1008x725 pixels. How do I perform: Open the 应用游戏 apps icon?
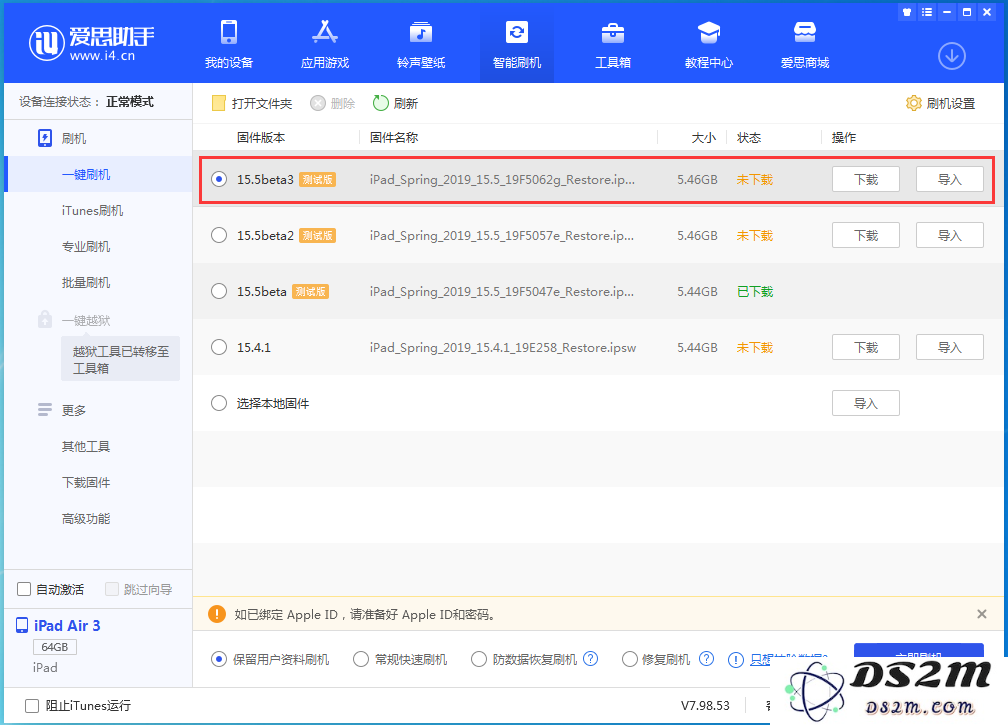pyautogui.click(x=325, y=32)
